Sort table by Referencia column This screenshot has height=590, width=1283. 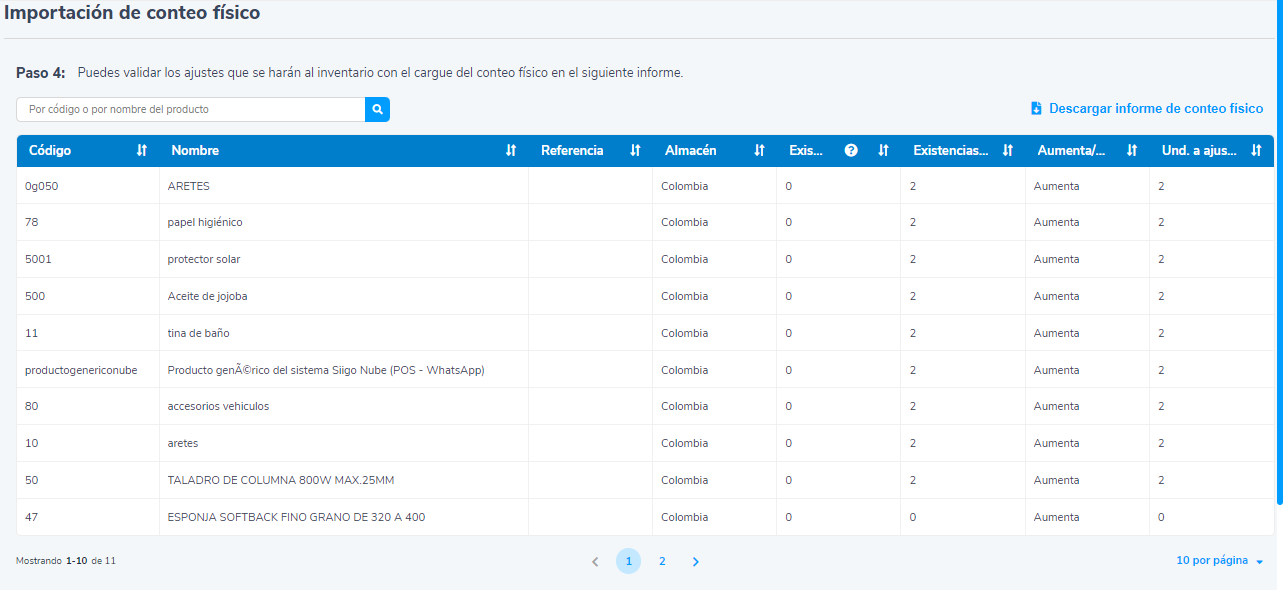pos(635,151)
